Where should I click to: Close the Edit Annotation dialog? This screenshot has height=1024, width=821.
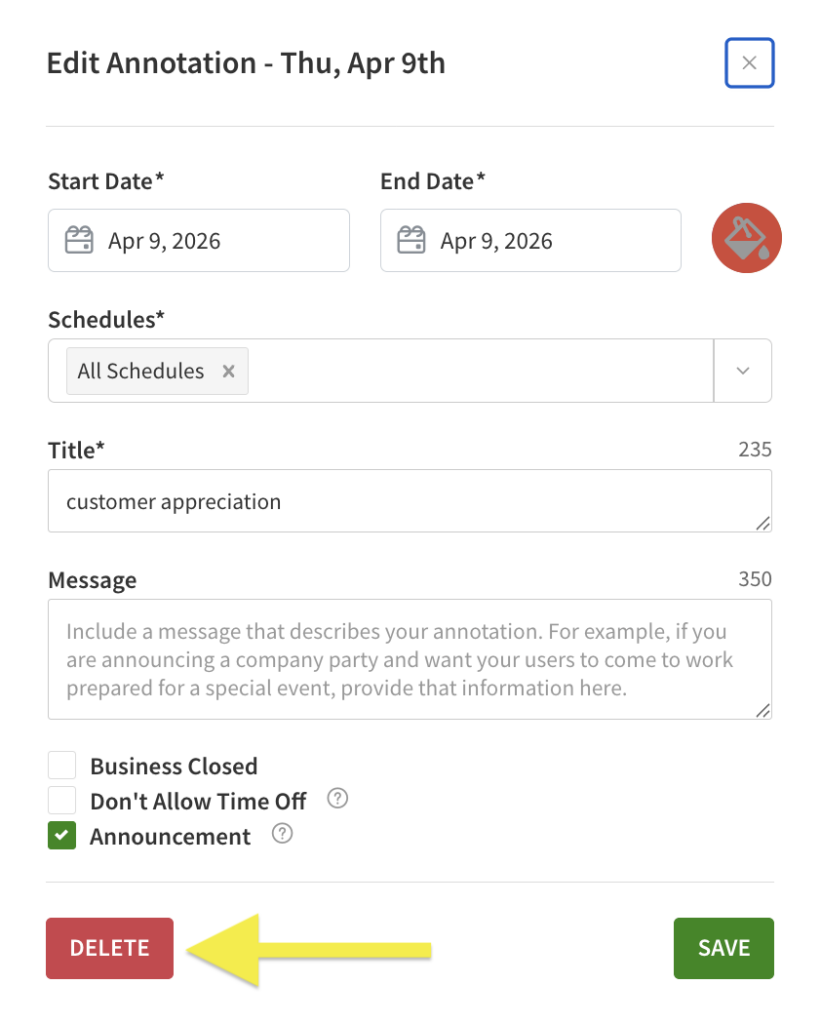coord(749,64)
